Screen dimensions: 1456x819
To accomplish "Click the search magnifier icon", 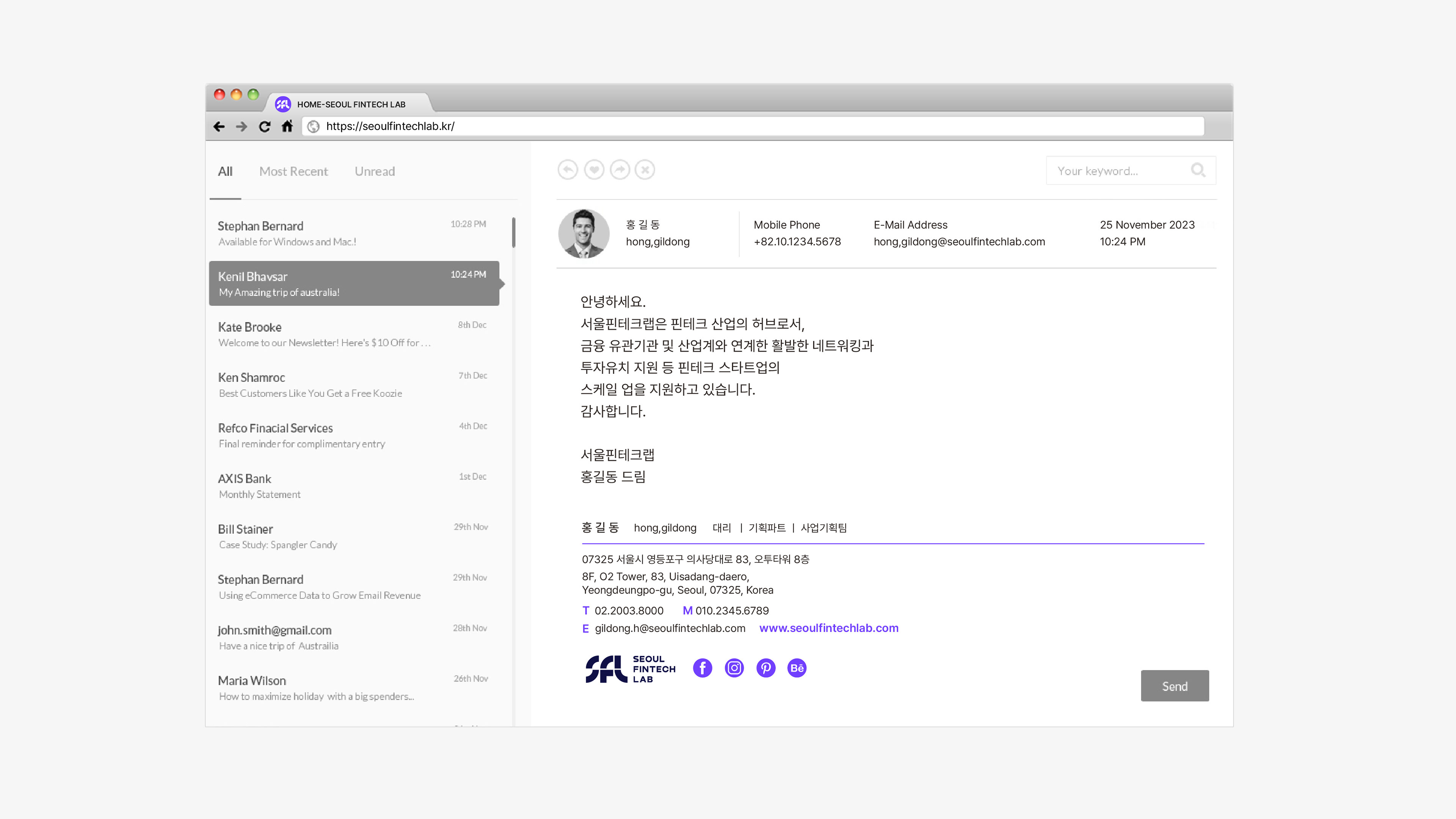I will click(1198, 170).
